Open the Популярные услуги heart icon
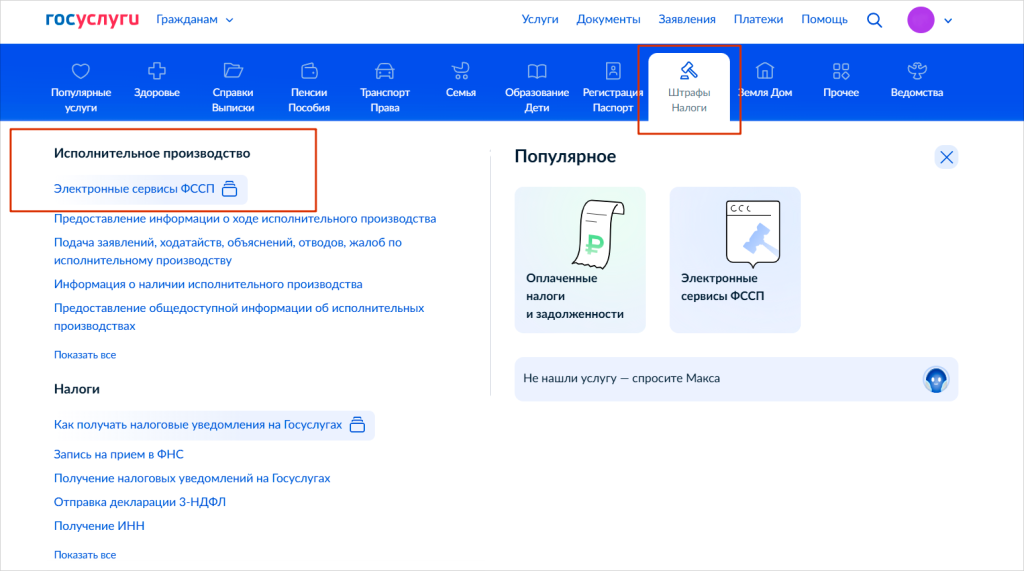 pos(81,71)
